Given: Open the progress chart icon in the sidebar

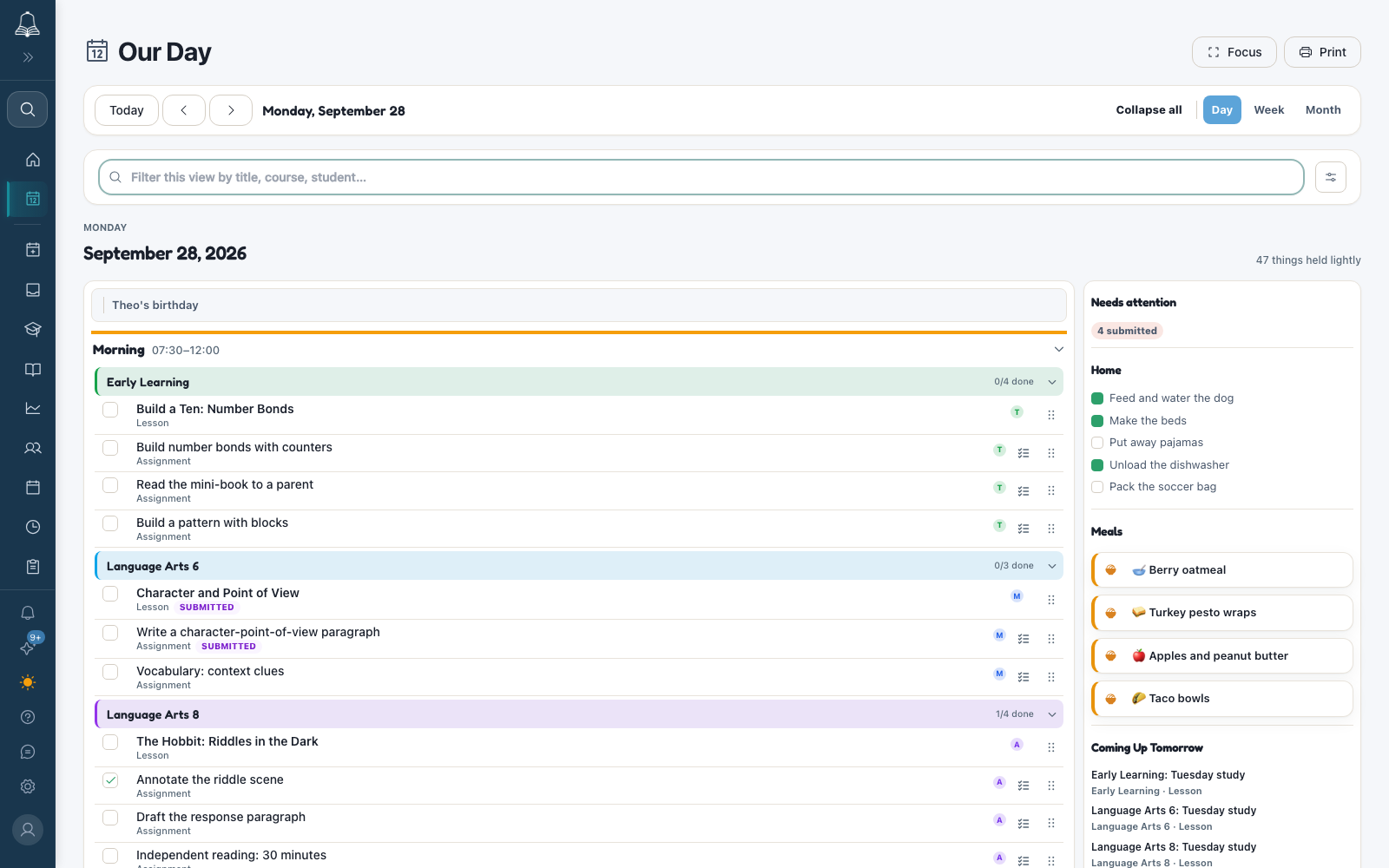Looking at the screenshot, I should [33, 408].
